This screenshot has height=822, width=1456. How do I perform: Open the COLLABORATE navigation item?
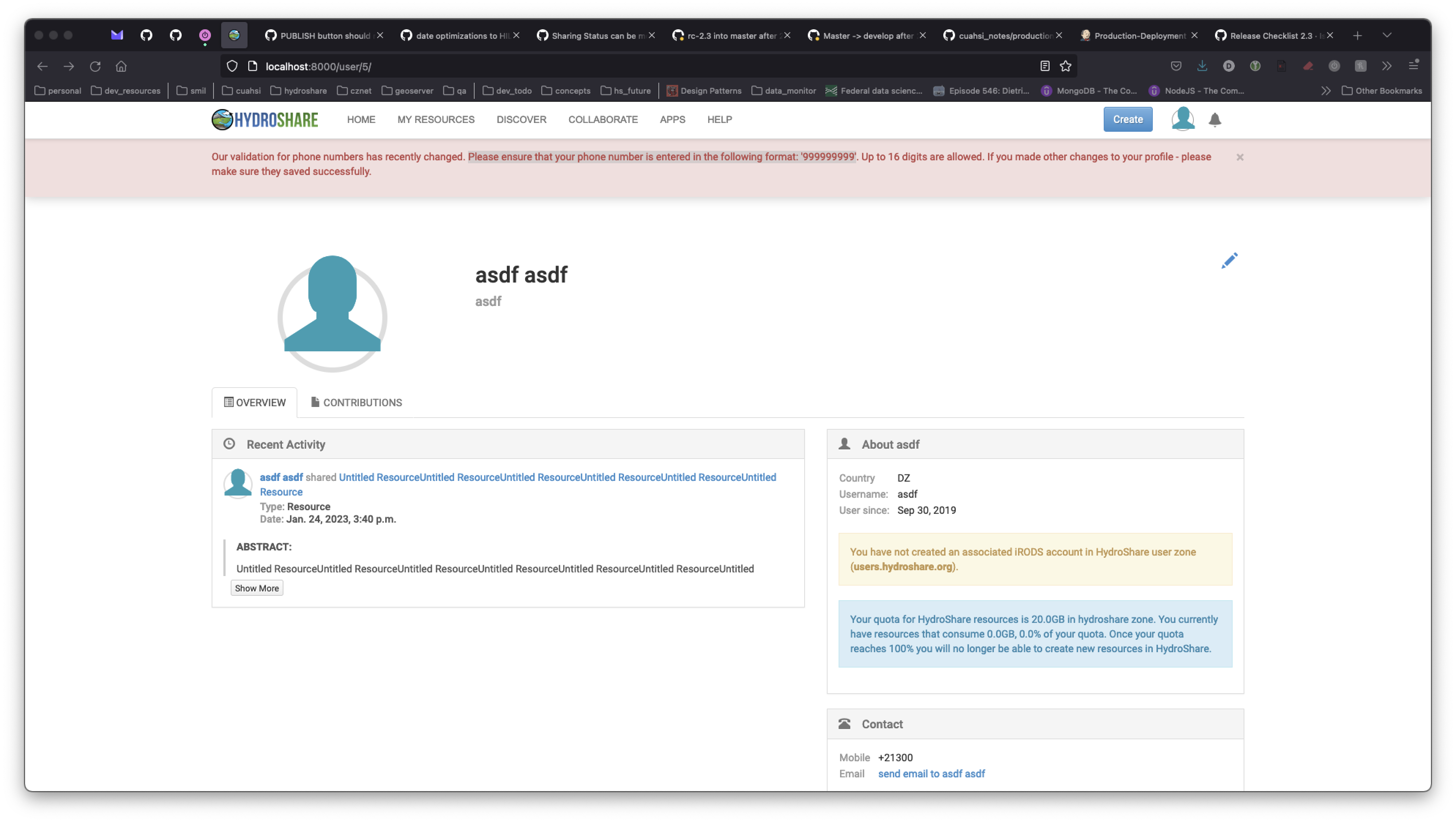point(602,119)
